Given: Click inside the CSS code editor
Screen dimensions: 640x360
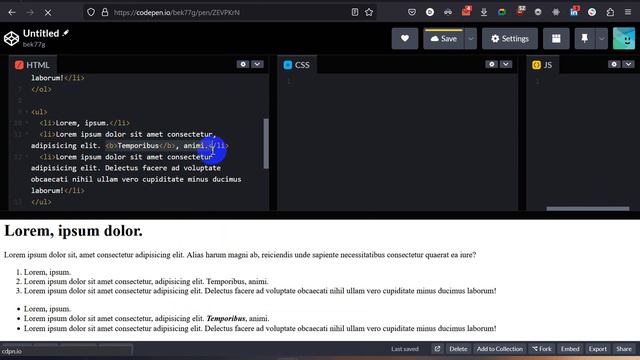Looking at the screenshot, I should point(398,141).
